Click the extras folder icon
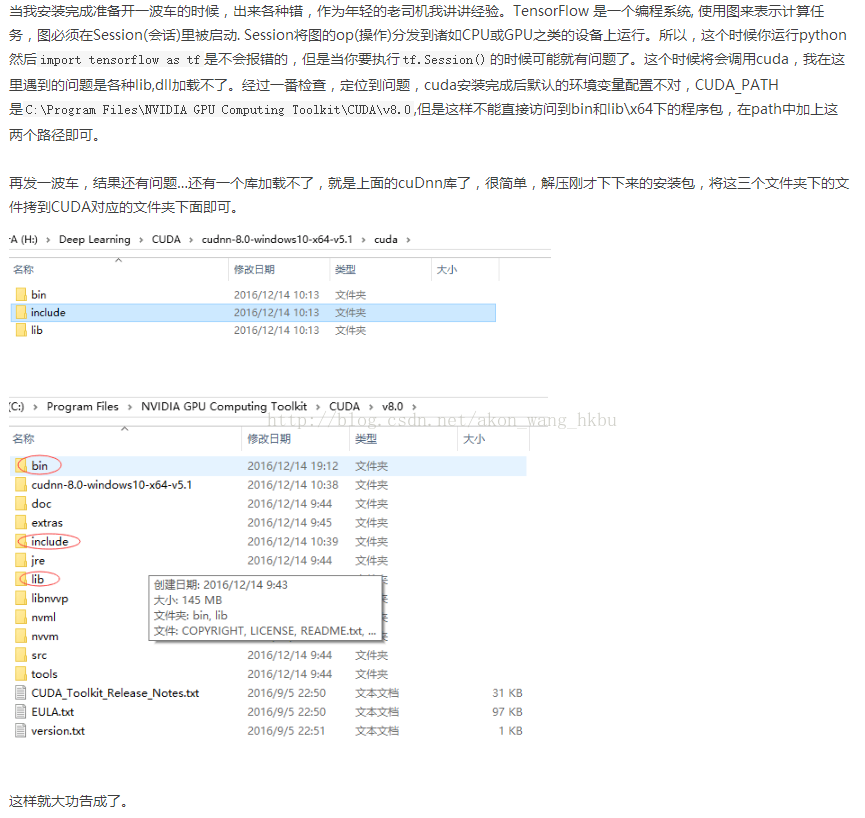Screen dimensions: 865x818 pos(21,522)
